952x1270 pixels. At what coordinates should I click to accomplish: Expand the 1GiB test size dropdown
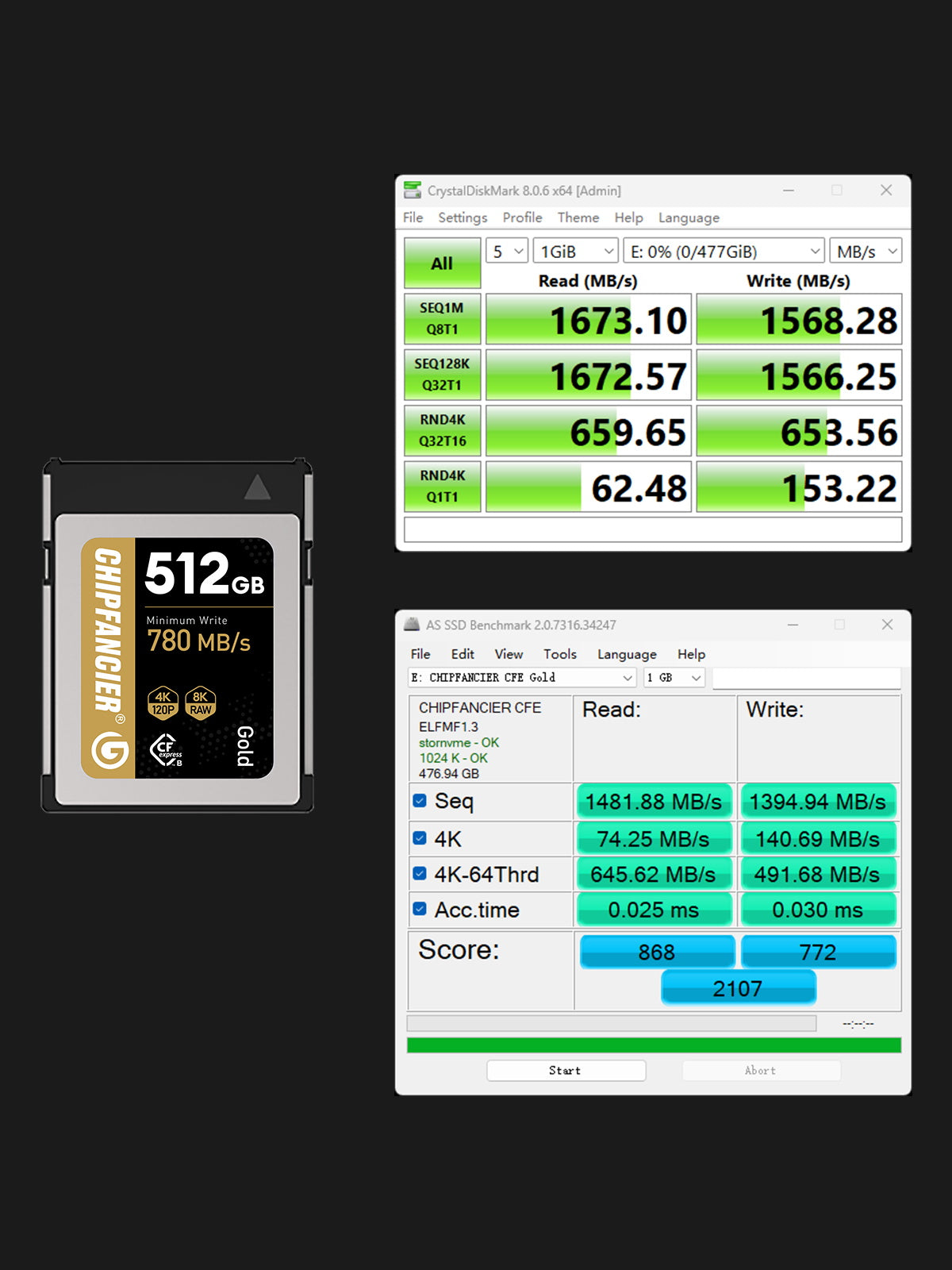[x=576, y=252]
